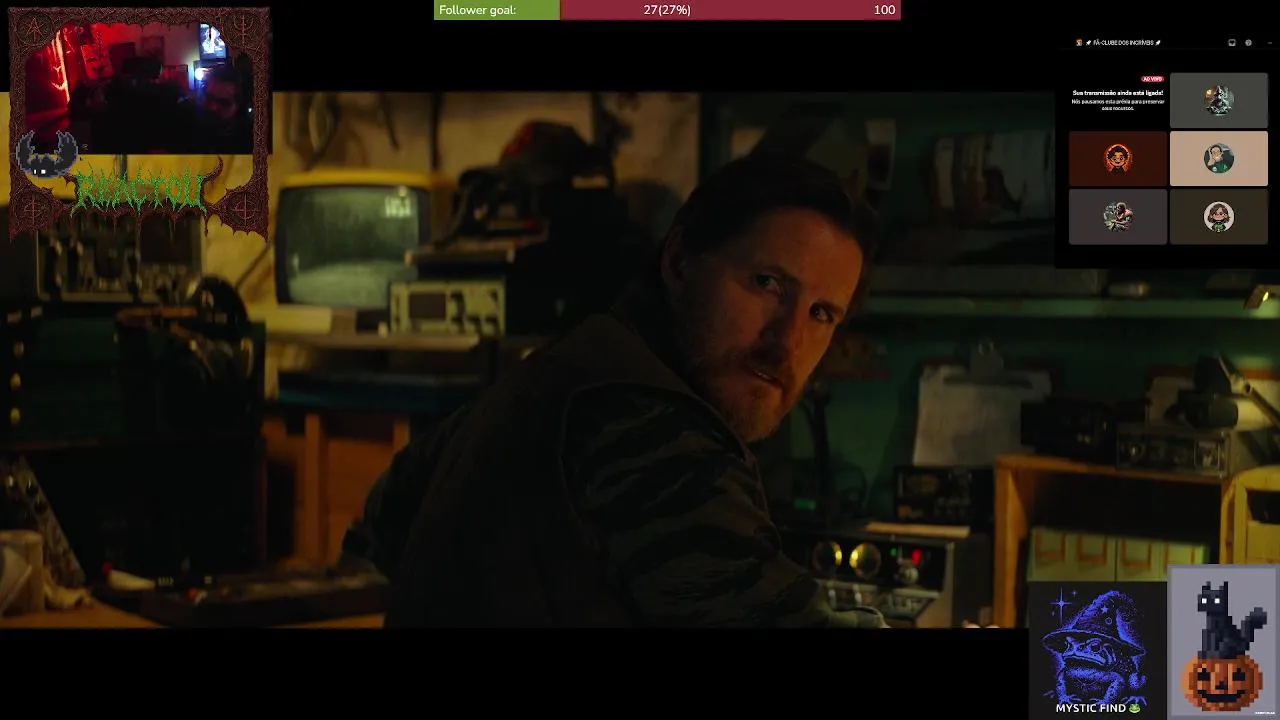Image resolution: width=1280 pixels, height=720 pixels.
Task: Select the brown-haired girl avatar participant tile
Action: [1218, 217]
